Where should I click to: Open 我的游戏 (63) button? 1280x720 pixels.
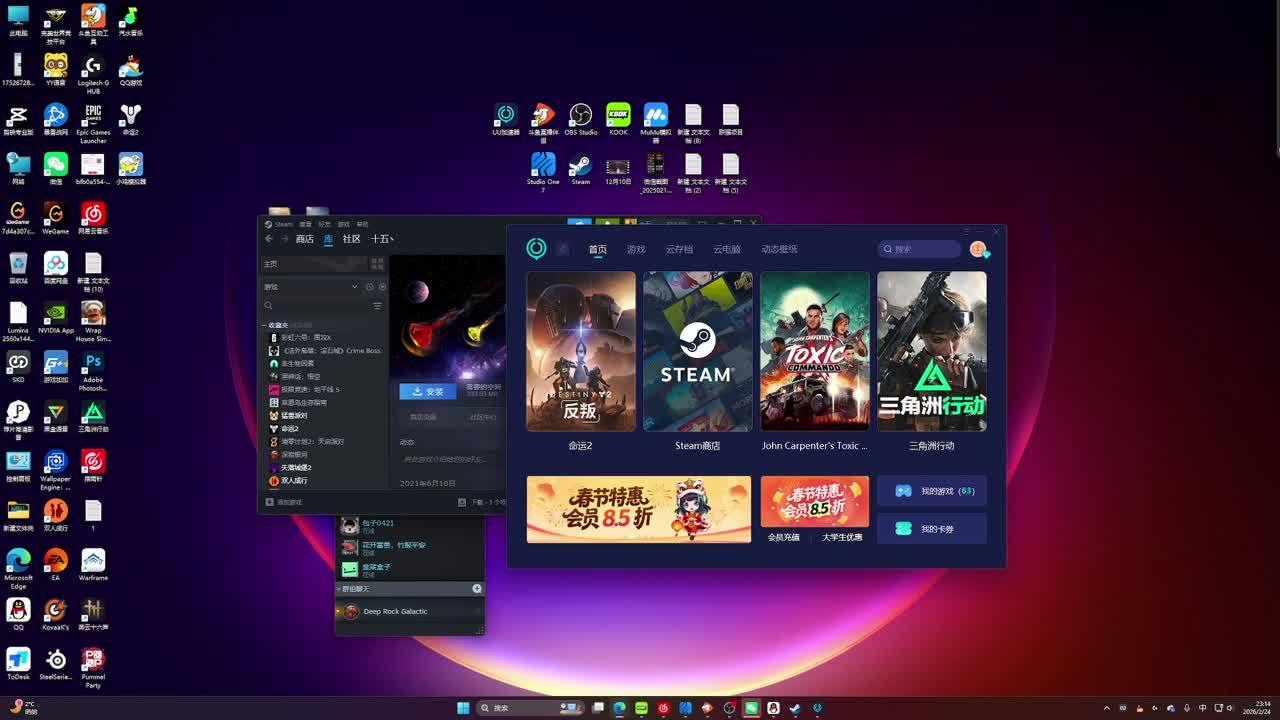click(932, 491)
